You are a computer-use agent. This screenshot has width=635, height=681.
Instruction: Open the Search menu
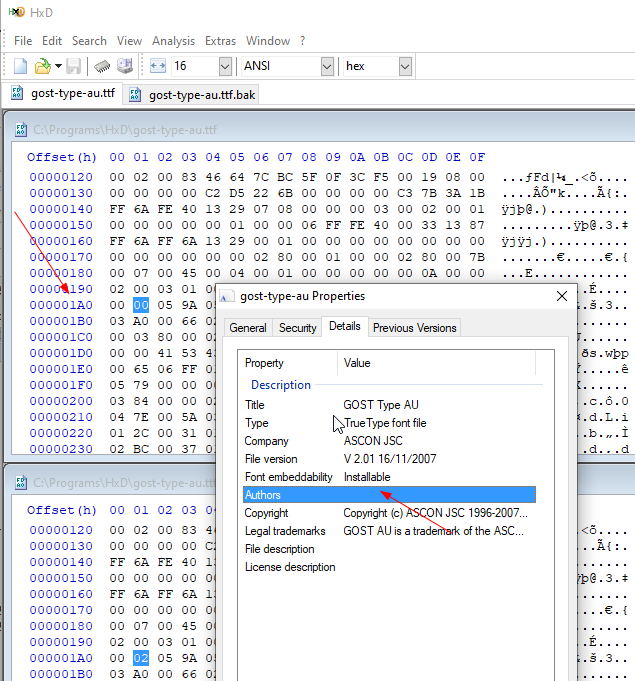pos(89,41)
